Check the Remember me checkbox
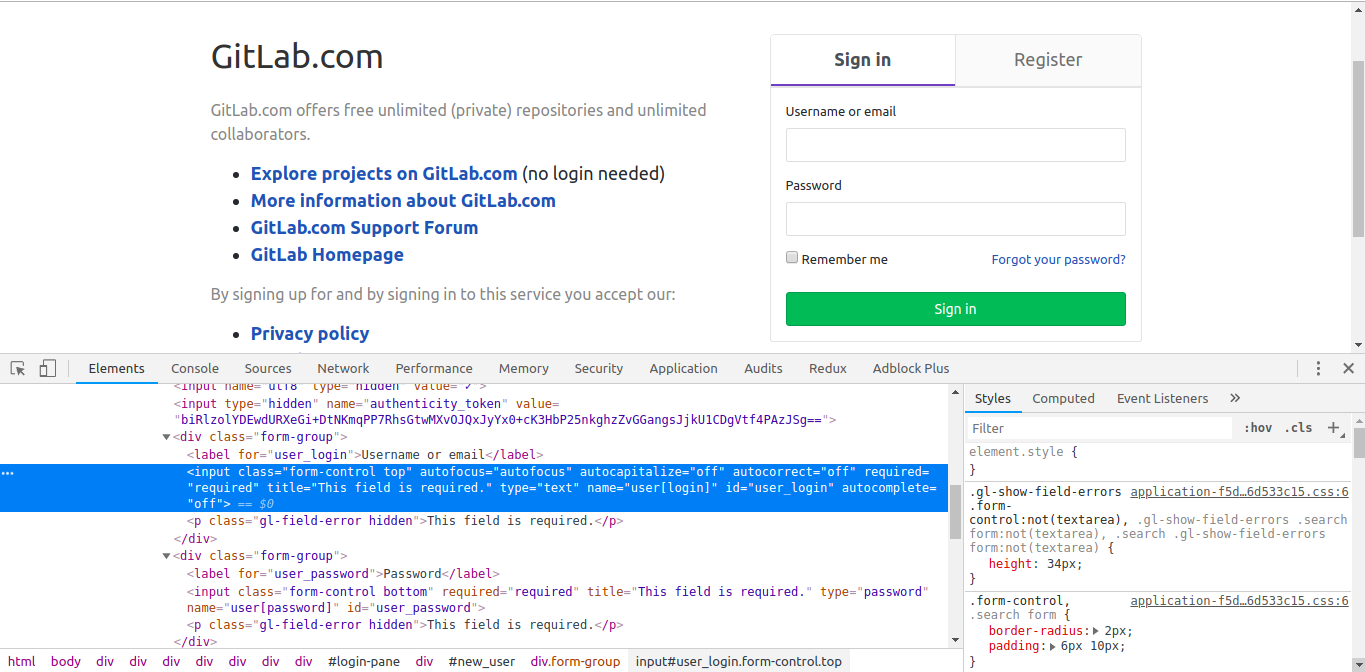Viewport: 1365px width, 672px height. 792,258
